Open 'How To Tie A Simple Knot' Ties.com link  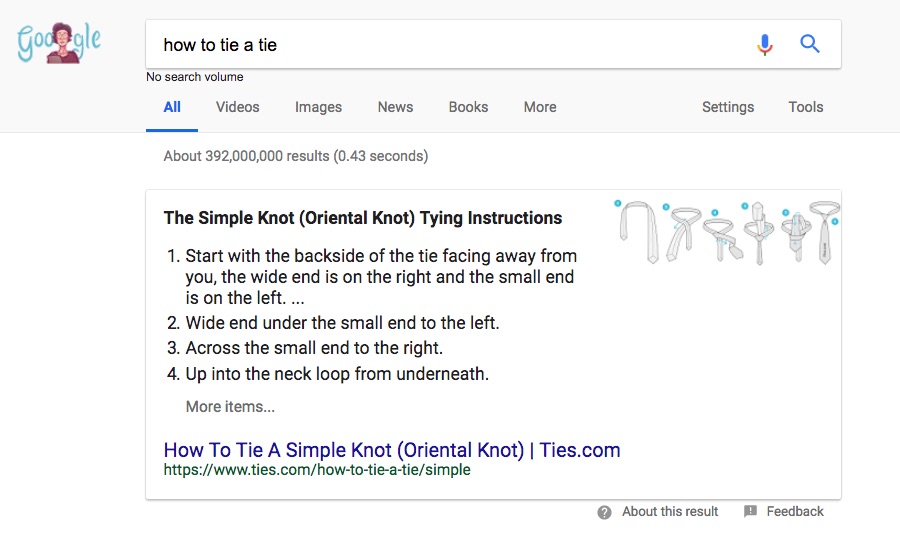click(x=392, y=450)
